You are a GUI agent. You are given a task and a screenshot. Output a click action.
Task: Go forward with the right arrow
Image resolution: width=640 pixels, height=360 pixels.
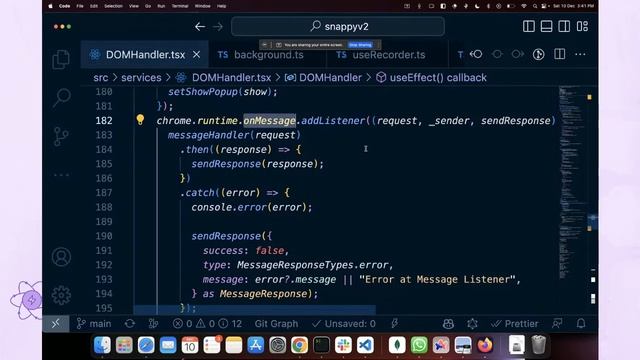tap(218, 27)
